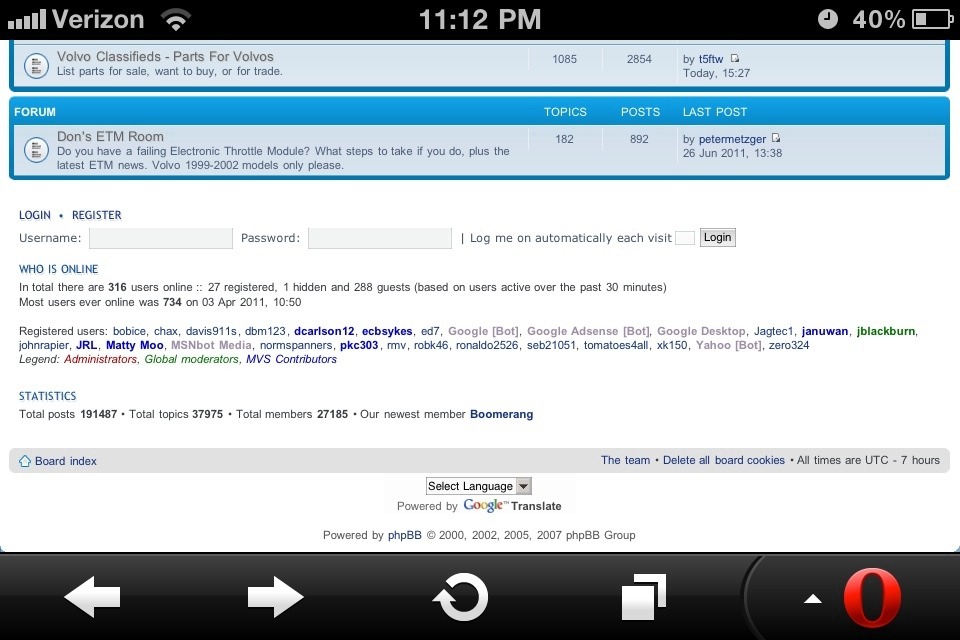This screenshot has width=960, height=640.
Task: Click Delete all board cookies link
Action: click(723, 460)
